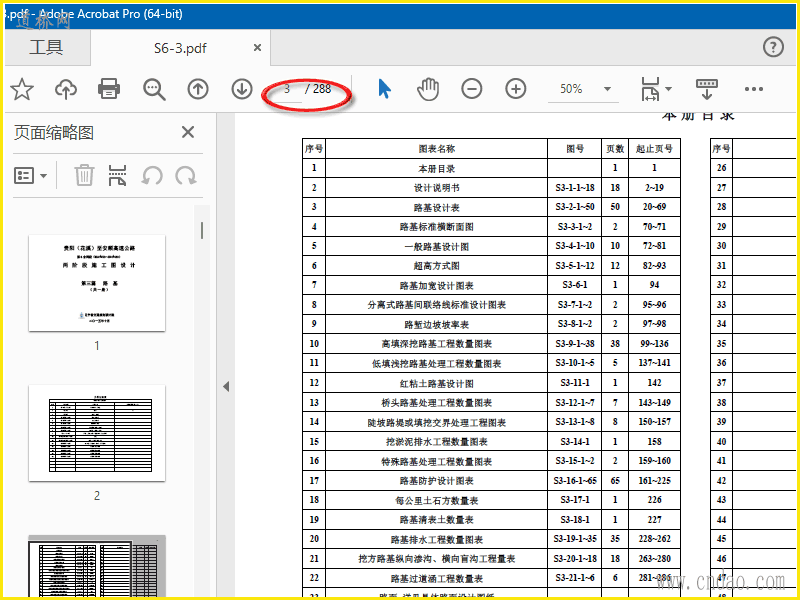Image resolution: width=800 pixels, height=600 pixels.
Task: Click cell 红粘土路基设计图
Action: tap(437, 383)
